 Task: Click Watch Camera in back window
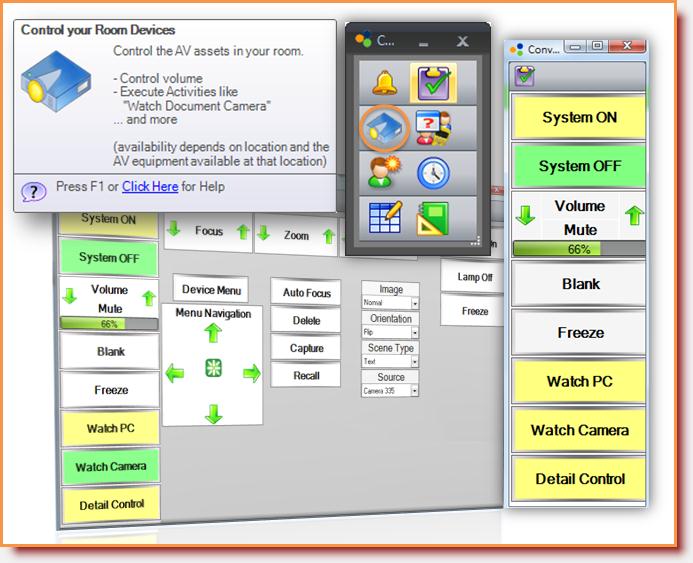(x=110, y=466)
